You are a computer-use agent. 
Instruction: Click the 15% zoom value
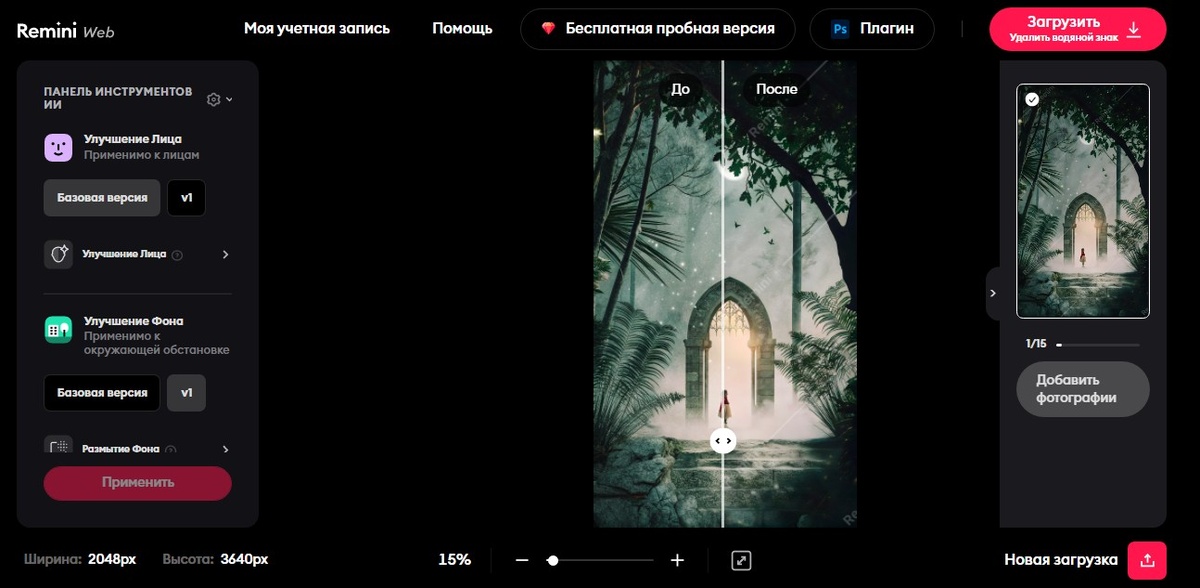click(454, 560)
